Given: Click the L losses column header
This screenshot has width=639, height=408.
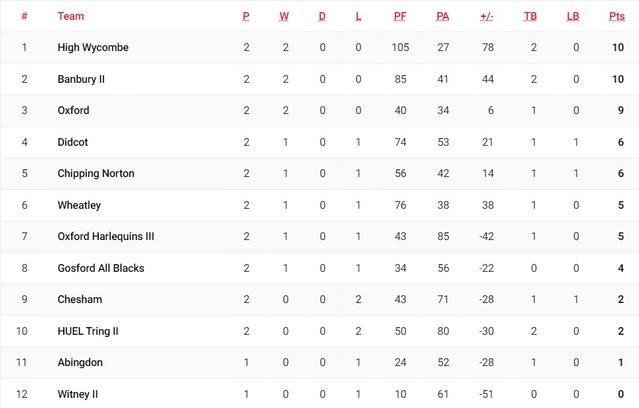Looking at the screenshot, I should [358, 17].
